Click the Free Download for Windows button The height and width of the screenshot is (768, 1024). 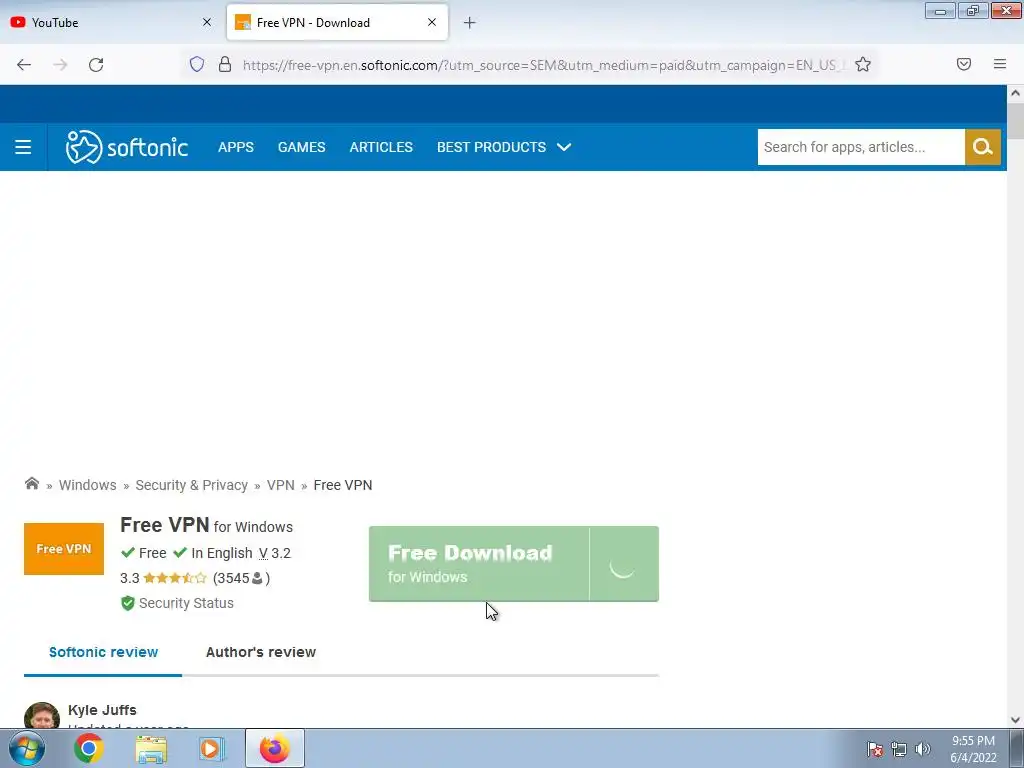coord(513,564)
